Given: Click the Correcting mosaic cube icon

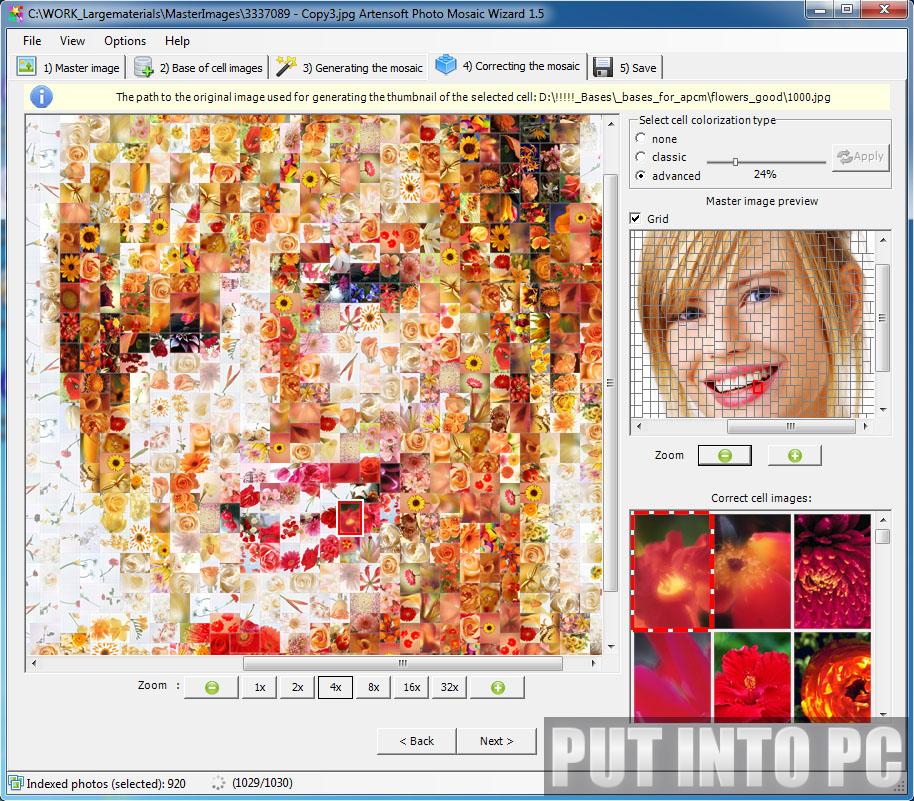Looking at the screenshot, I should point(446,66).
